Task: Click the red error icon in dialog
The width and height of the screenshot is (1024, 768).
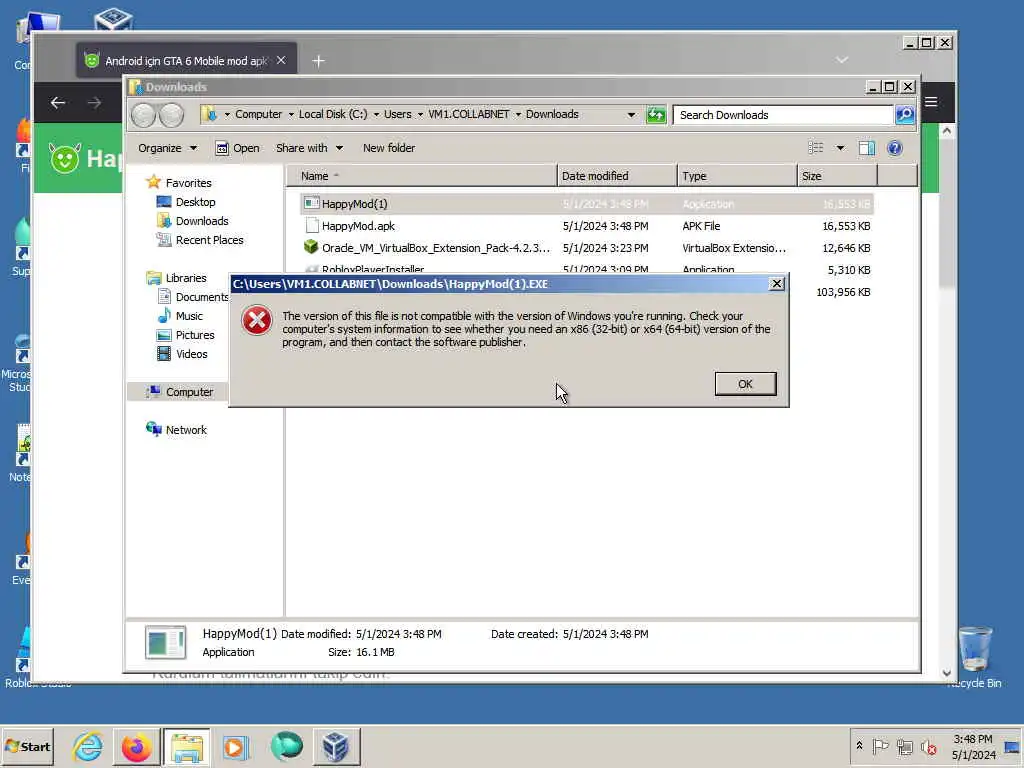Action: point(257,321)
